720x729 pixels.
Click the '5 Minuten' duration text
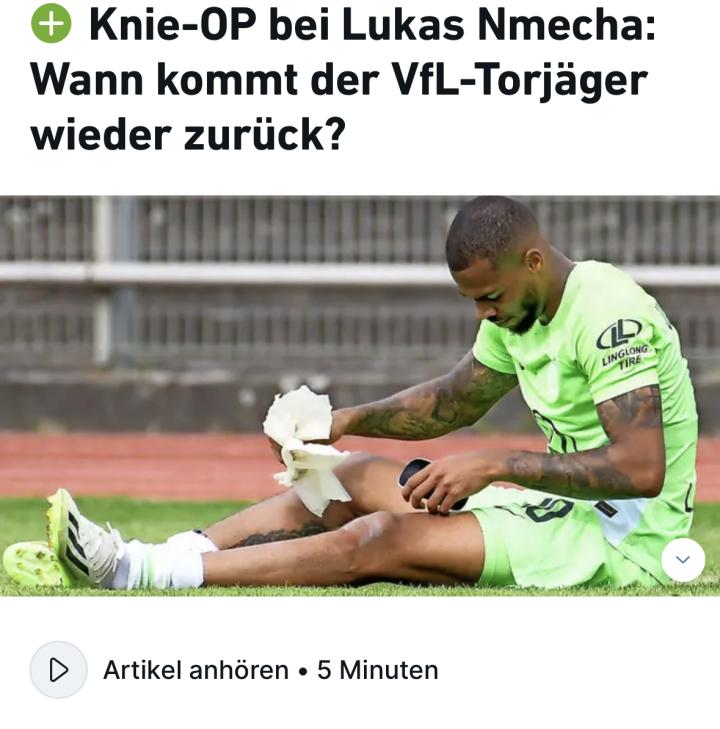[377, 670]
